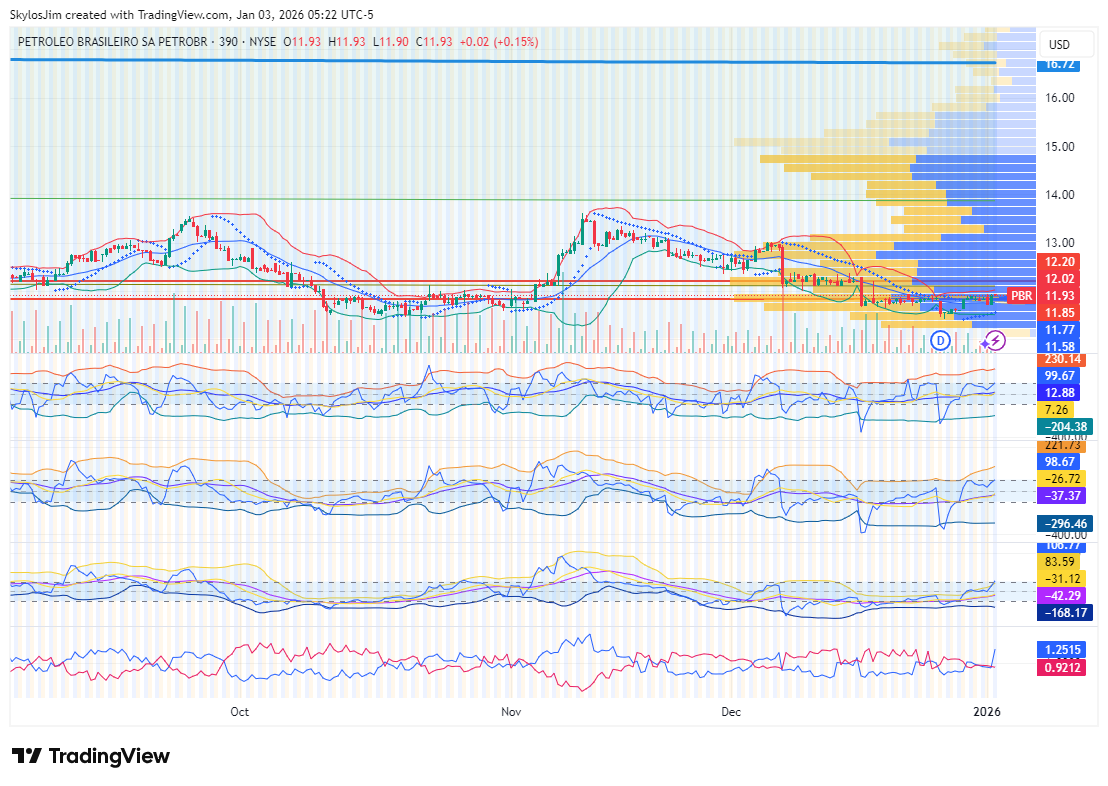Click the yellow 83.59 indicator value
The height and width of the screenshot is (786, 1108).
pyautogui.click(x=1059, y=562)
